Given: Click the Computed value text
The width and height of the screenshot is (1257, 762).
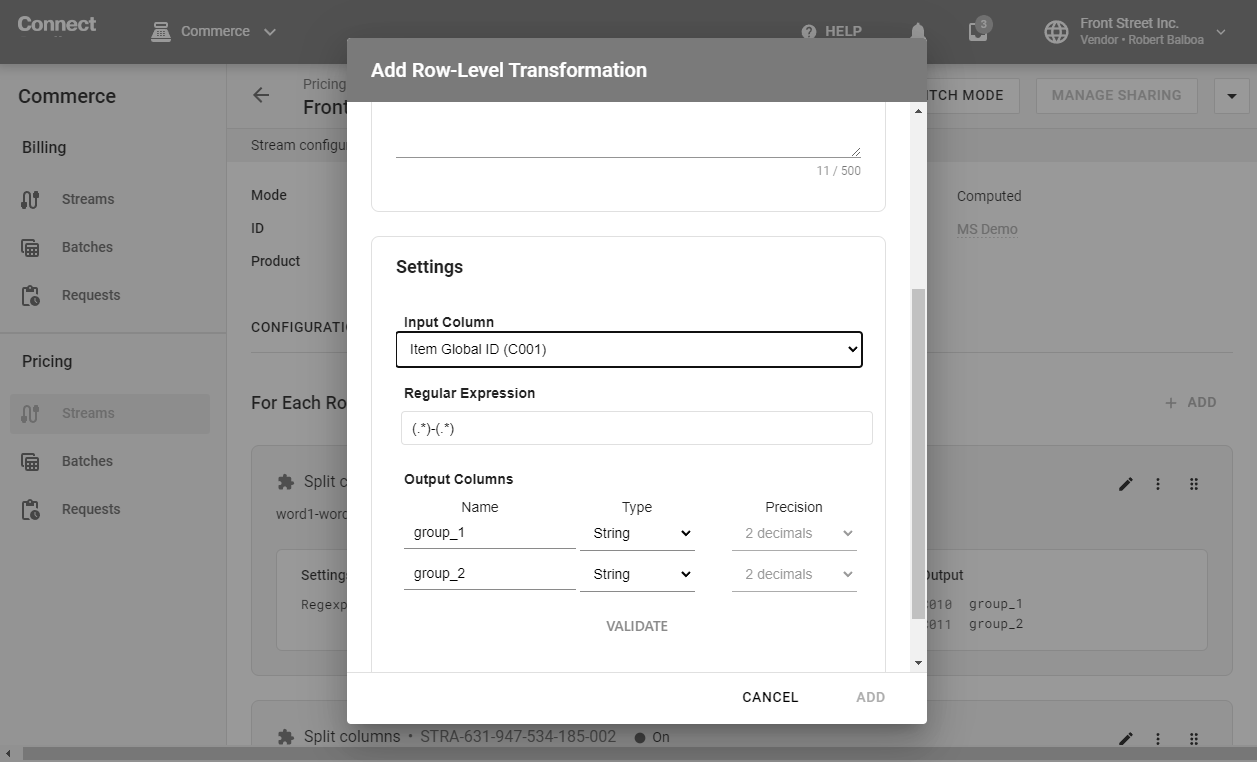Looking at the screenshot, I should (989, 196).
